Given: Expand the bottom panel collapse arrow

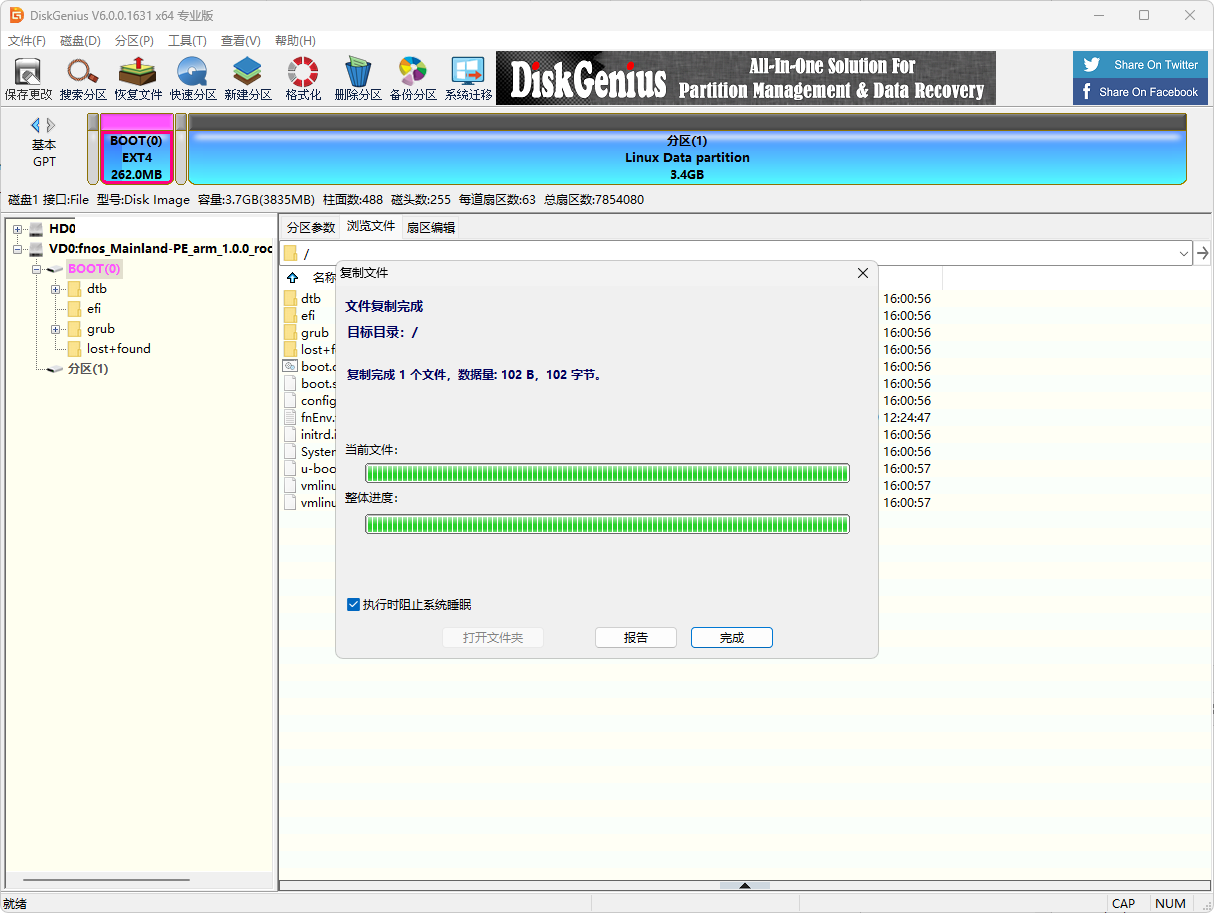Looking at the screenshot, I should click(x=745, y=885).
